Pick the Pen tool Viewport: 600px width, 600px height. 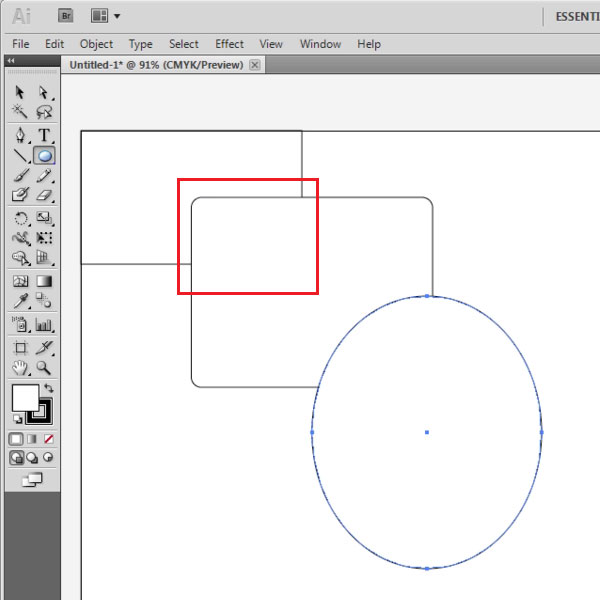click(20, 135)
